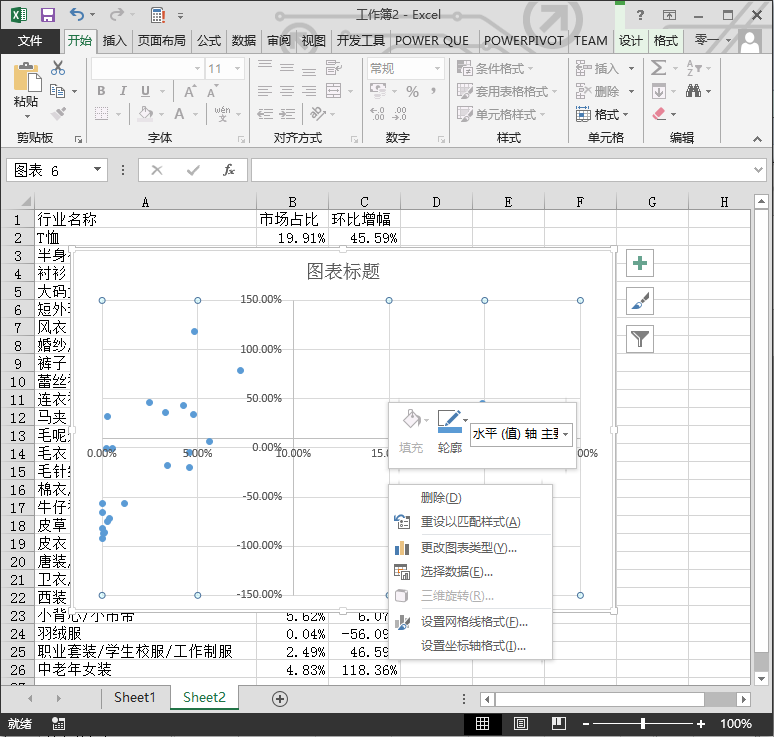Click the insert function fx icon

[229, 170]
